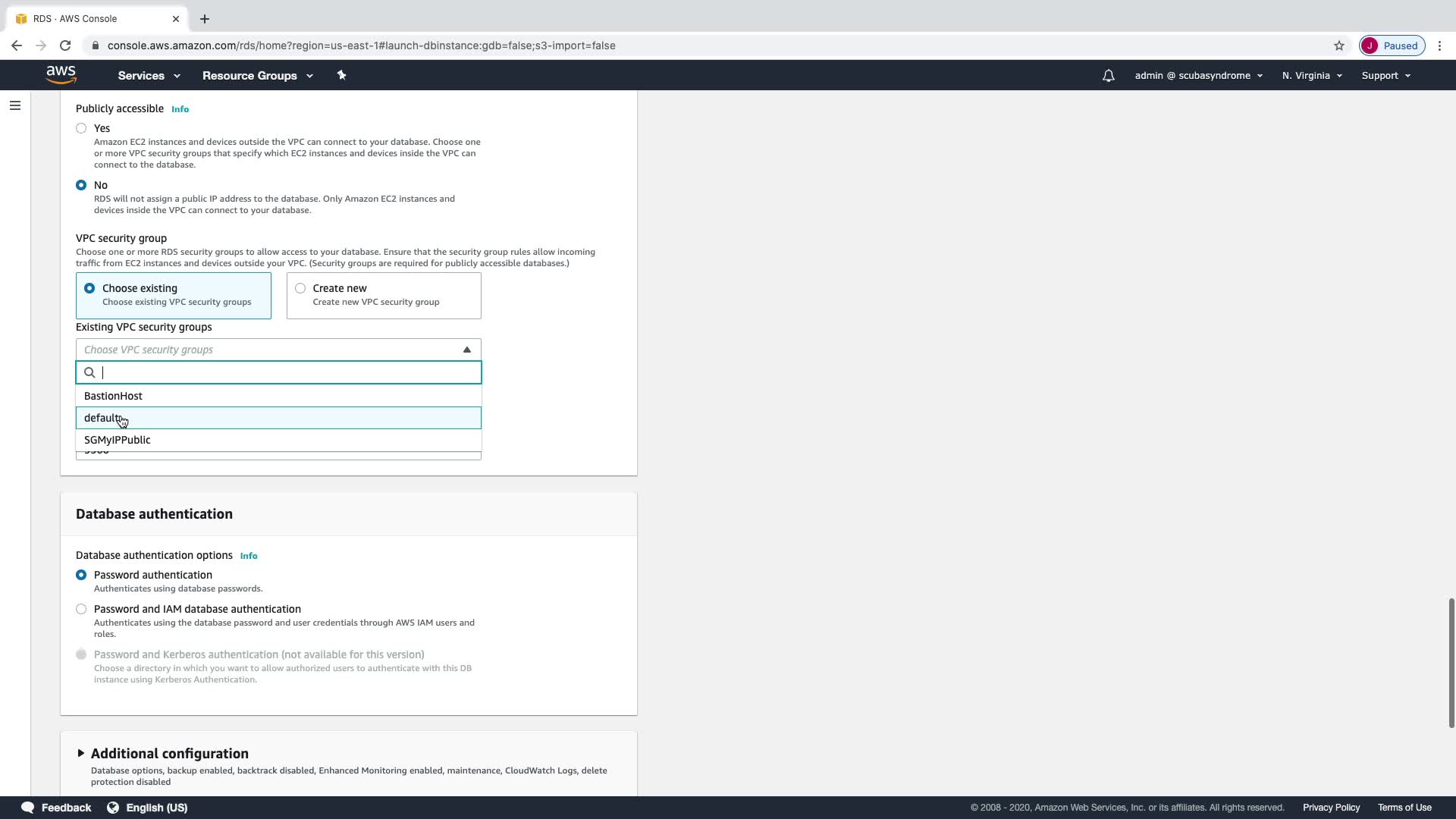Image resolution: width=1456 pixels, height=819 pixels.
Task: Open the hamburger side navigation menu
Action: click(15, 105)
